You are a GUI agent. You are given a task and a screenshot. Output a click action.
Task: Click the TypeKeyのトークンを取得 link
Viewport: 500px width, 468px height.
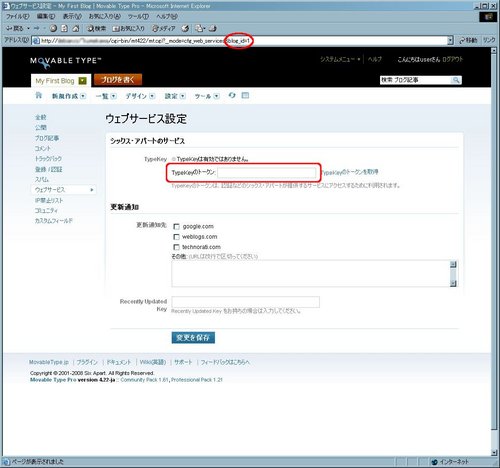click(350, 172)
